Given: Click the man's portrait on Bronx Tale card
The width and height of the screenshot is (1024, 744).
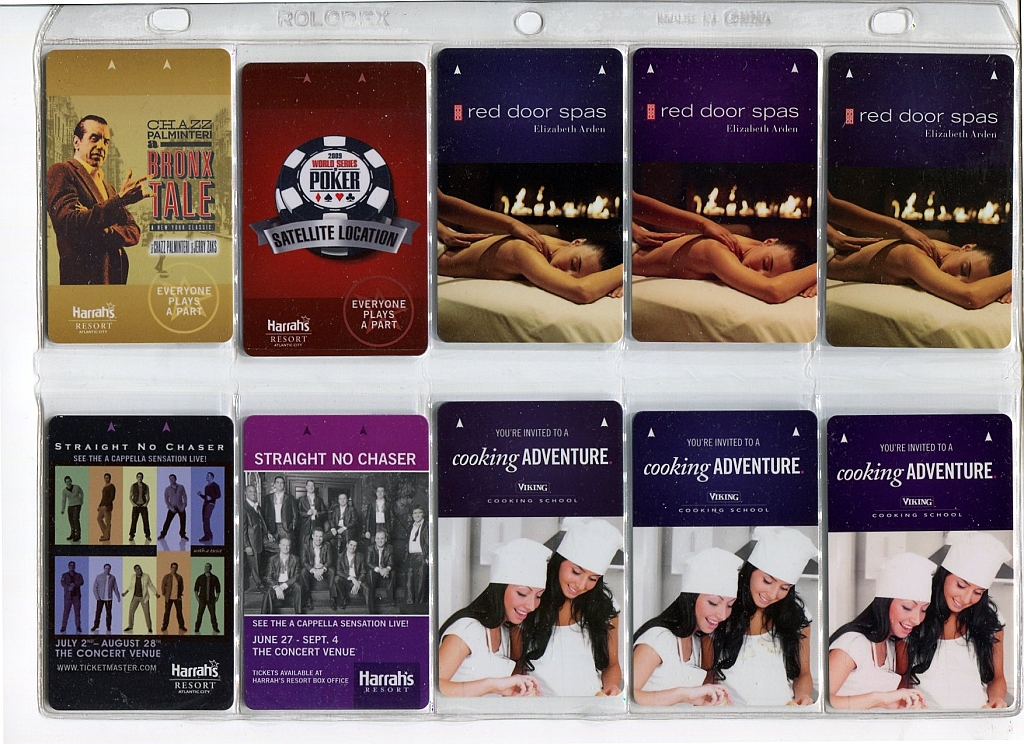Looking at the screenshot, I should pyautogui.click(x=97, y=200).
